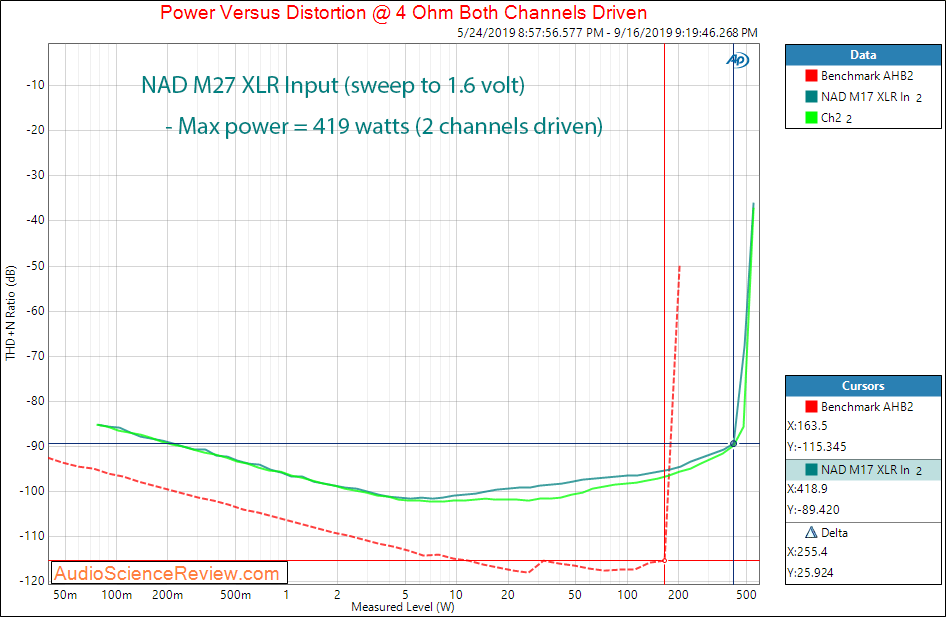Select the teal NAD M17 swatch in Data legend
This screenshot has height=617, width=946.
811,97
